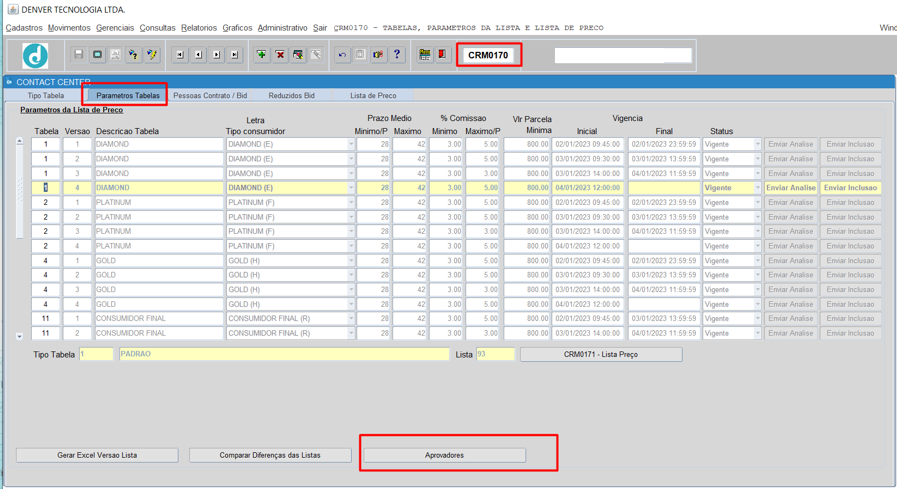Click the Execute Query lightning icon
899x489 pixels.
(x=152, y=54)
